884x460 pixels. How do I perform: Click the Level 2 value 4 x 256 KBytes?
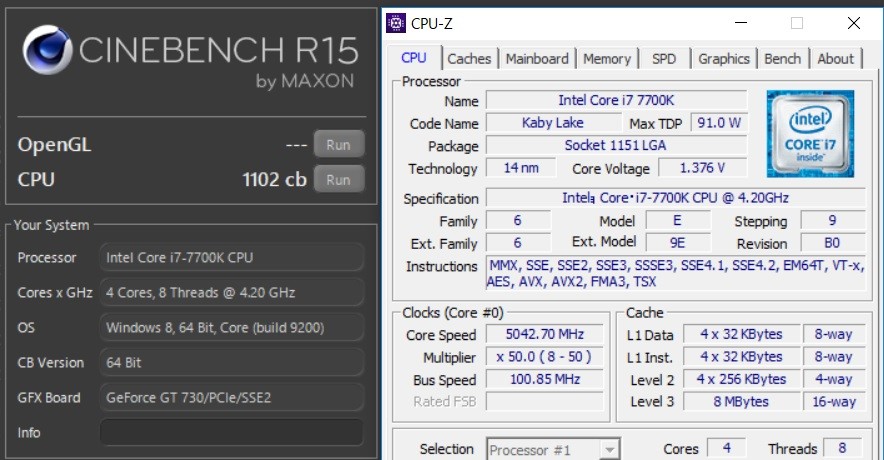(741, 379)
